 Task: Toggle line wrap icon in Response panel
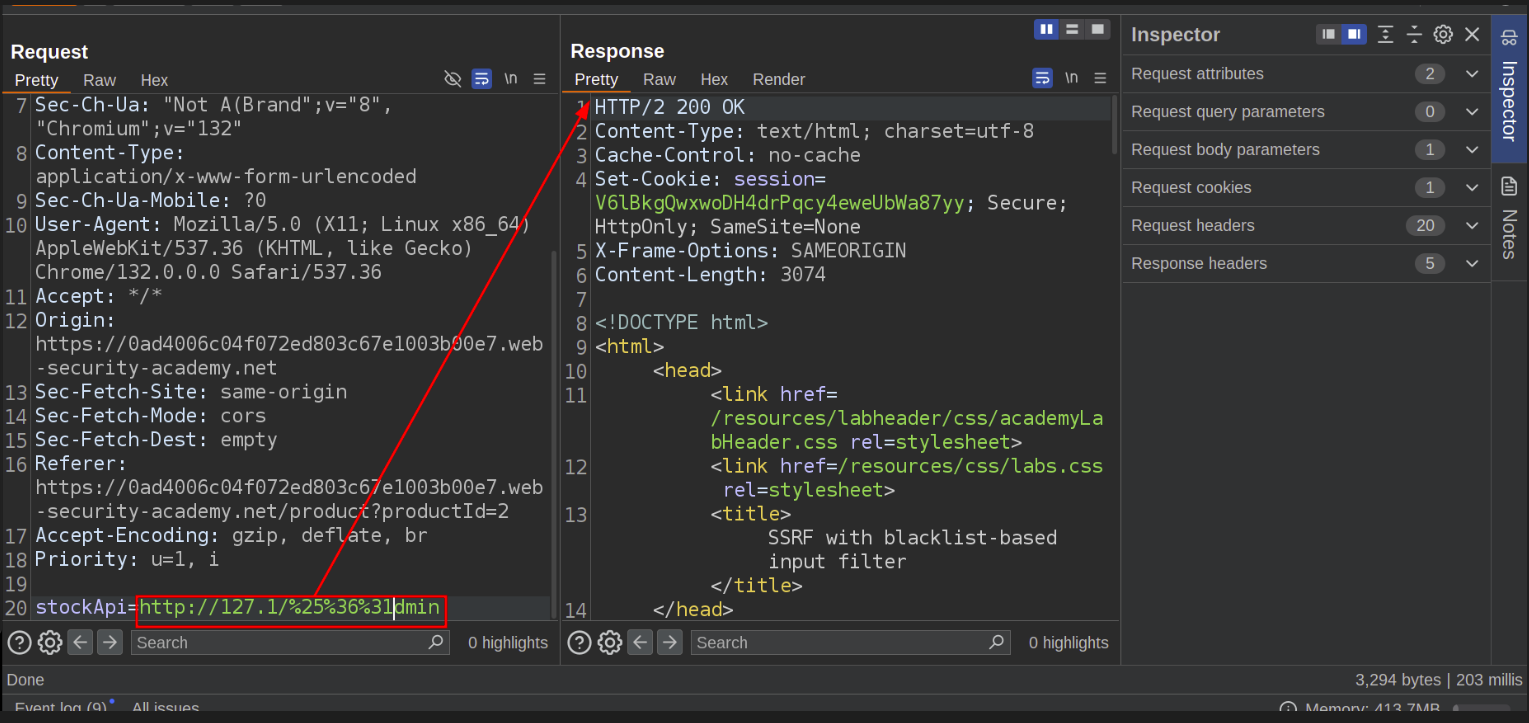(x=1042, y=79)
